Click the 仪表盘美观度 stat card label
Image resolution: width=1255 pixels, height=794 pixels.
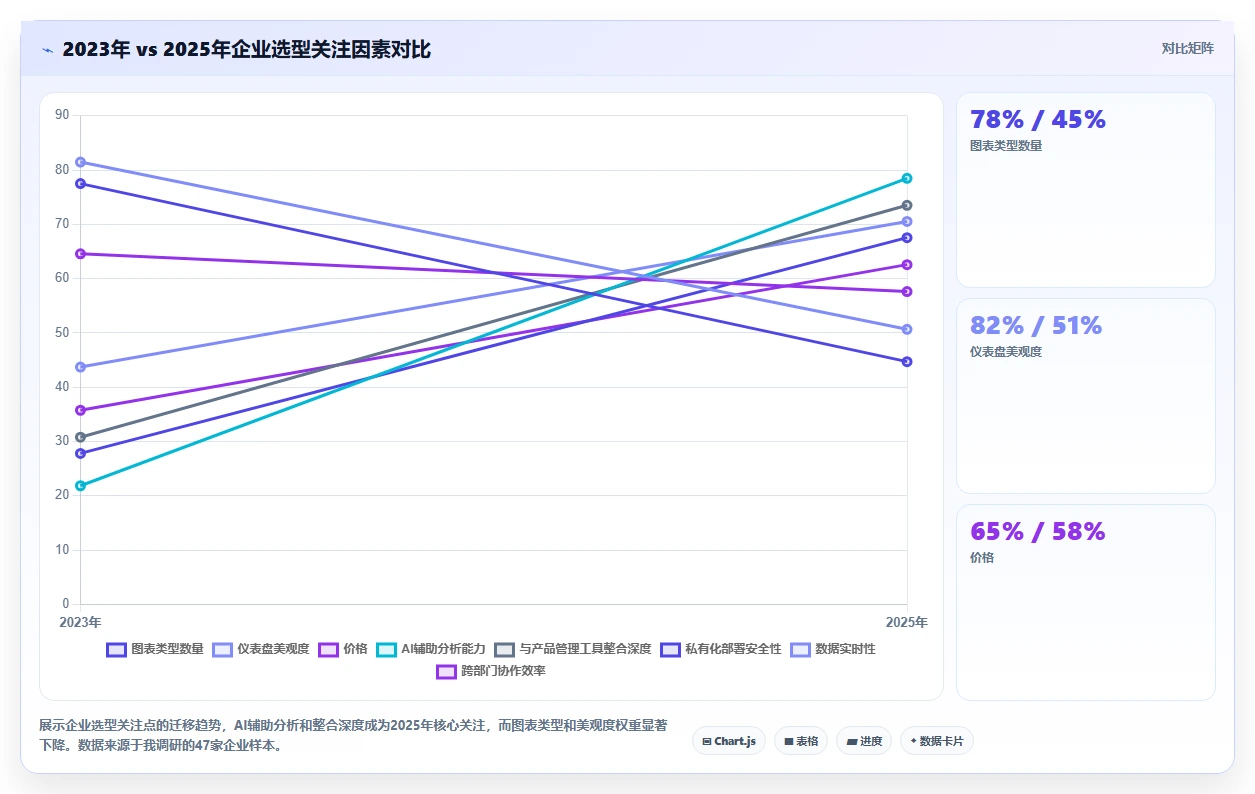[1006, 352]
